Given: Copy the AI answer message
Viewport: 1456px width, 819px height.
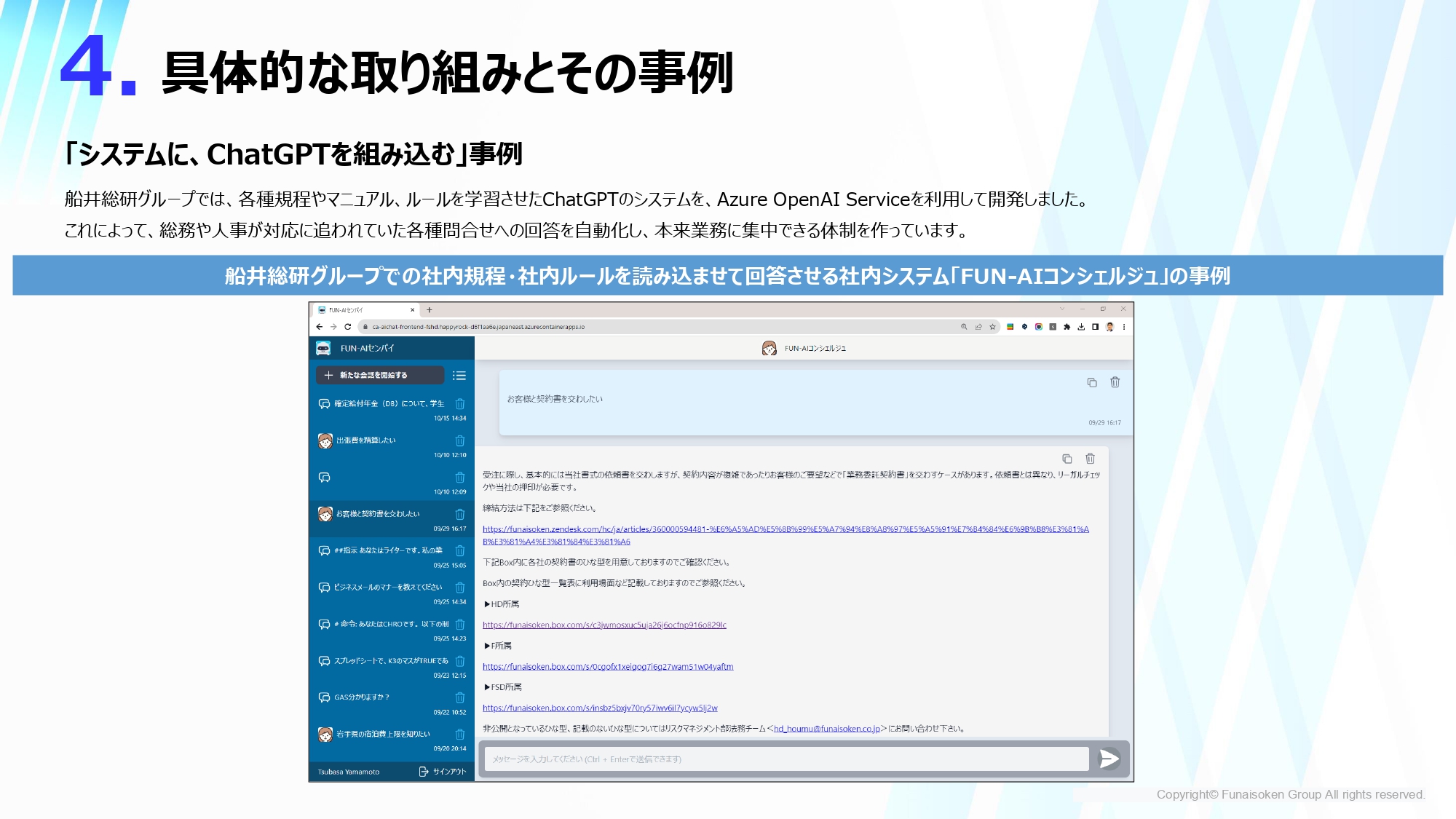Looking at the screenshot, I should click(x=1067, y=459).
